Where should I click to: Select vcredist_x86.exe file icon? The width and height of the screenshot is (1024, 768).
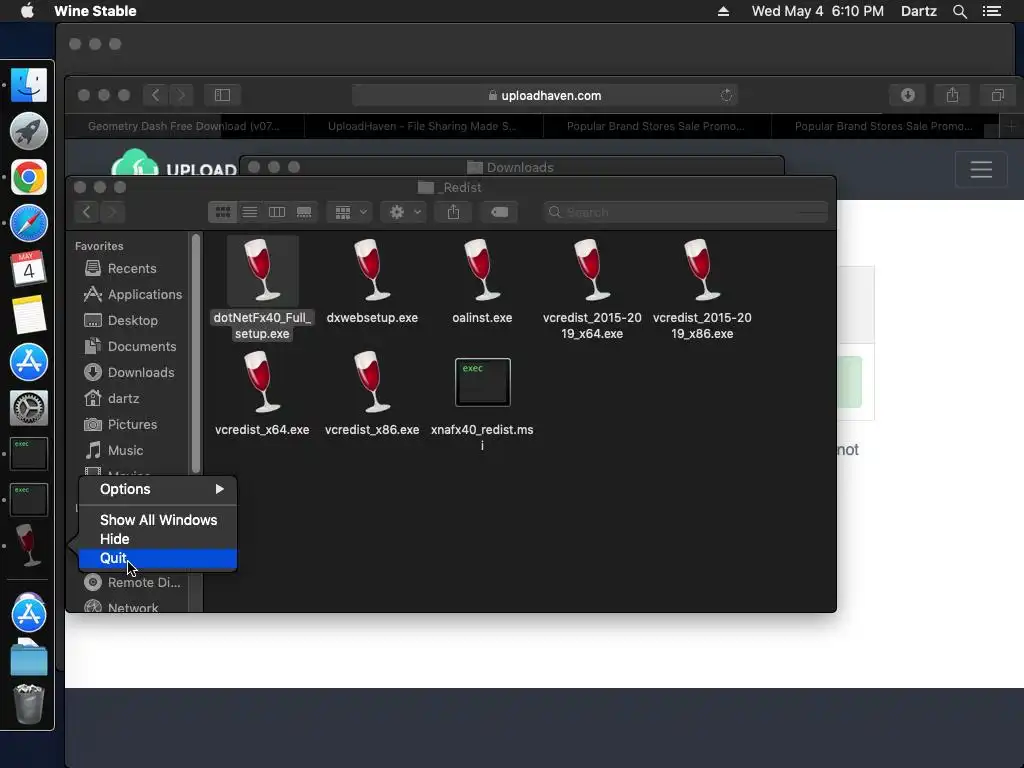point(372,382)
